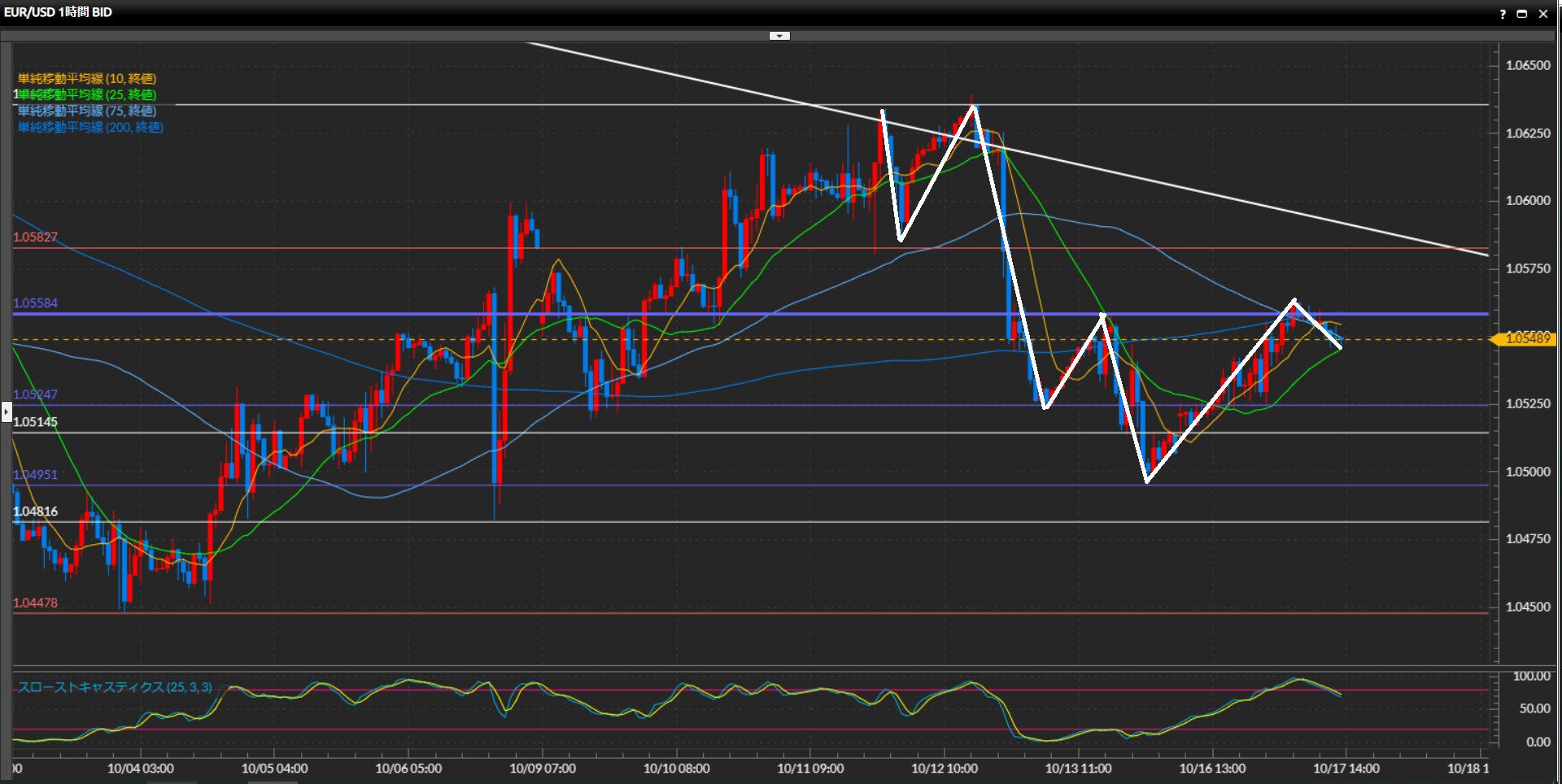Click the 1.04478 red support line label

point(36,603)
